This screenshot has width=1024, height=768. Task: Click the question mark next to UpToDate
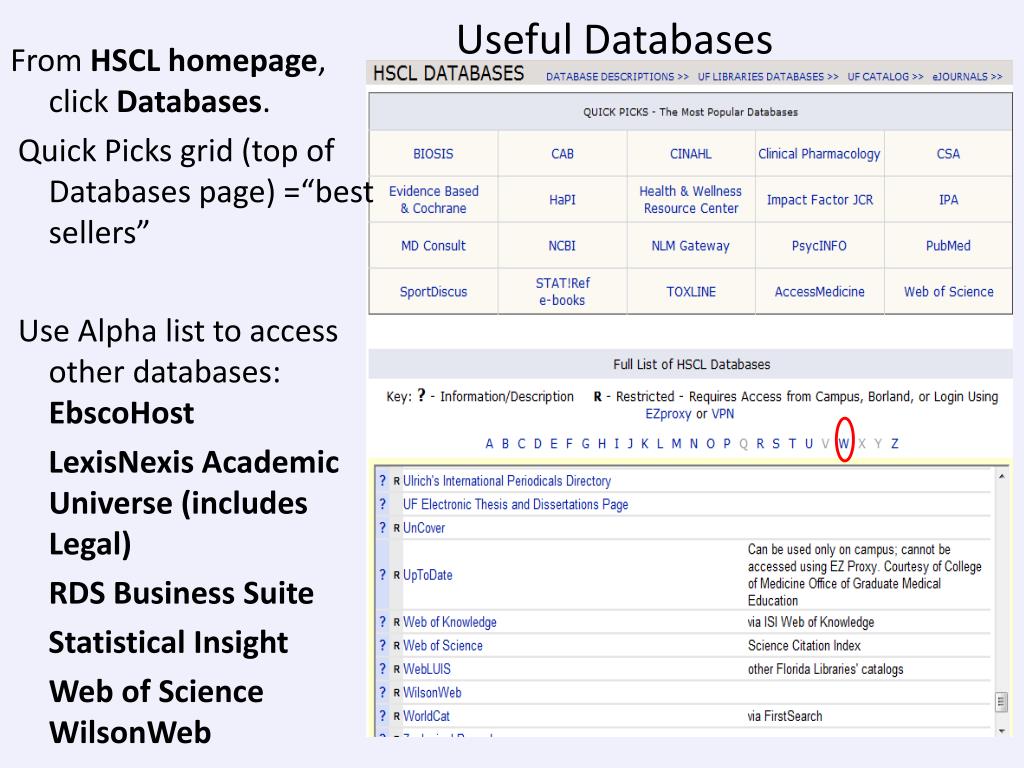(383, 575)
